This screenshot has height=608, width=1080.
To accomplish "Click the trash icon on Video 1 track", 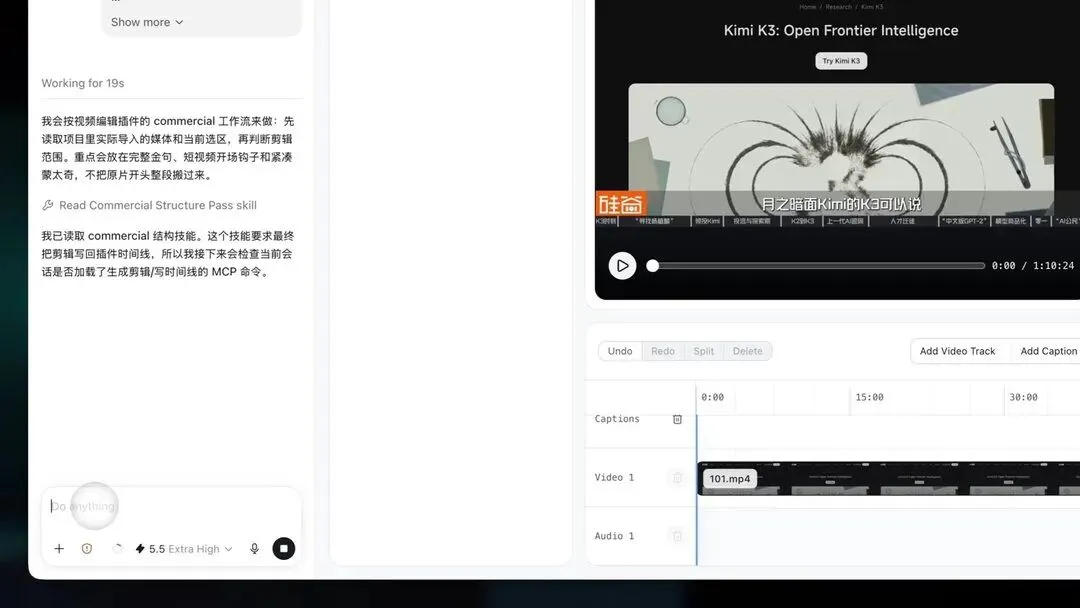I will (677, 478).
